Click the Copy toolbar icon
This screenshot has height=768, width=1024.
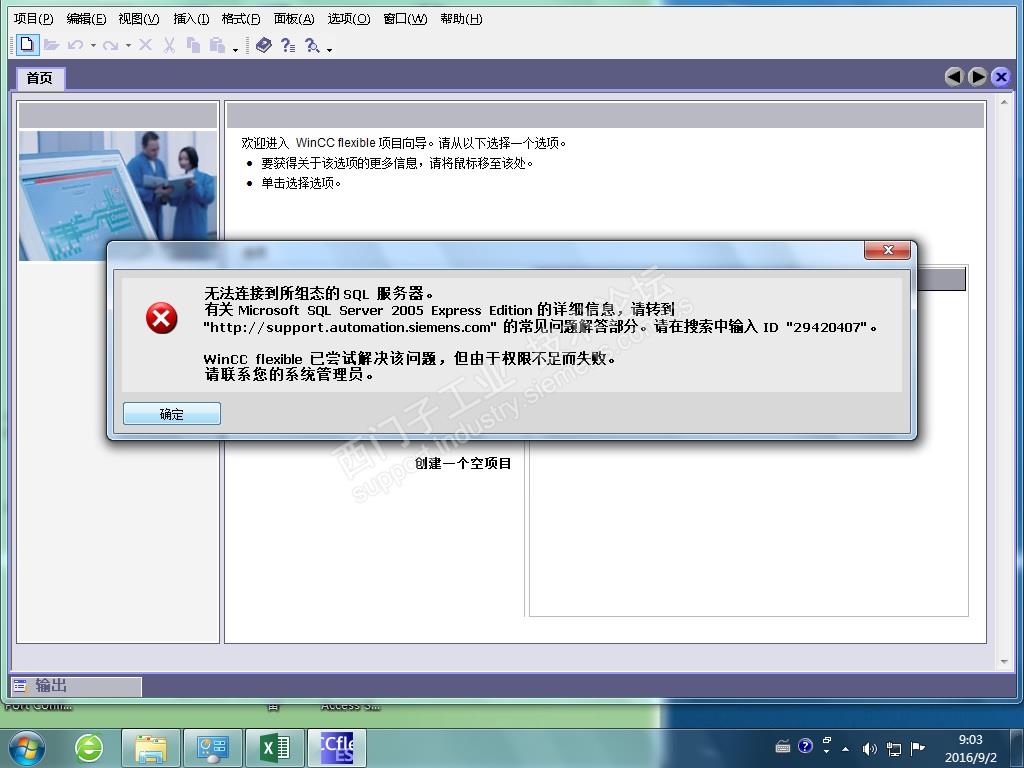[x=193, y=45]
